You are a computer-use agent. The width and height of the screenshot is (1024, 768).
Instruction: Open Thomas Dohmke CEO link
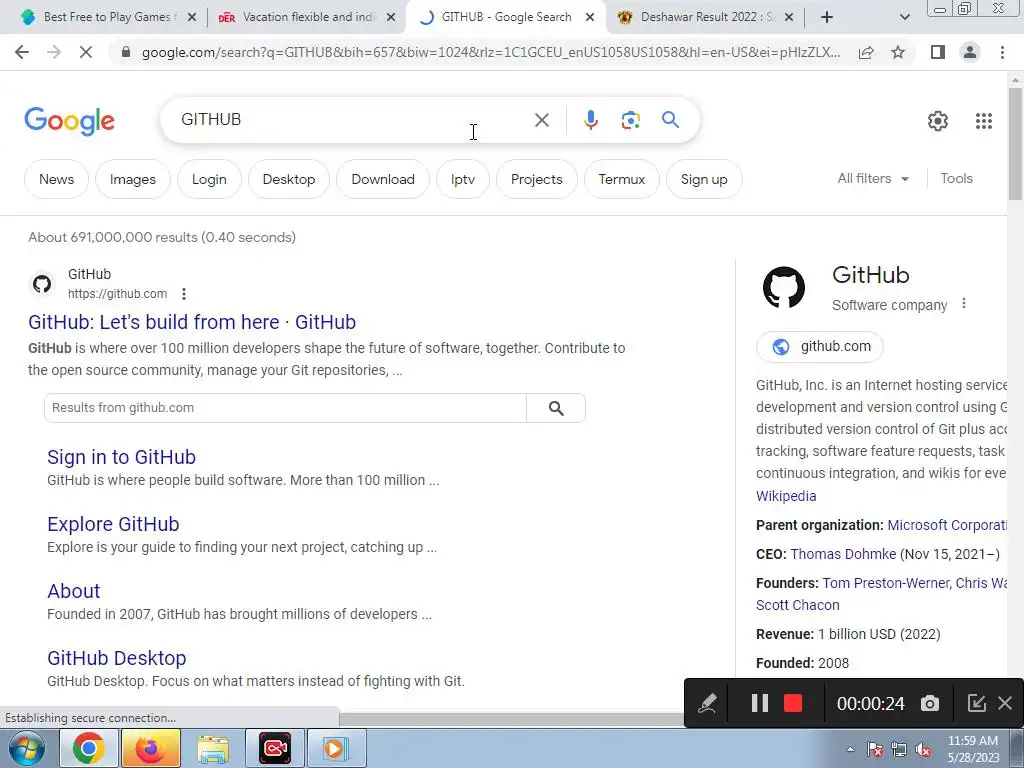pos(843,554)
